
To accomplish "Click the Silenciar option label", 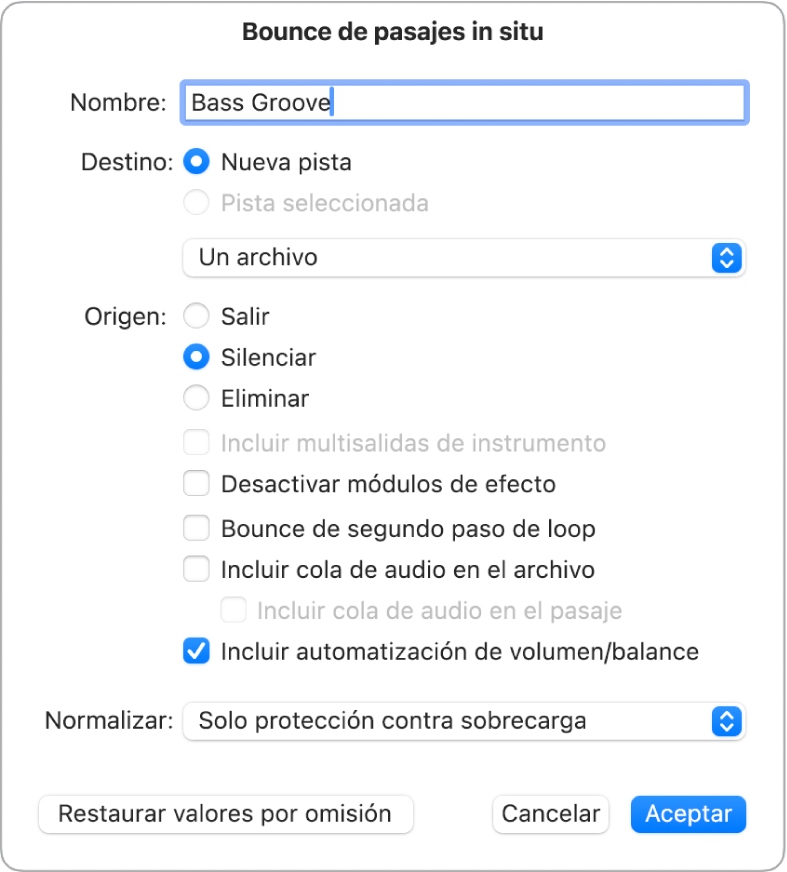I will [x=268, y=357].
